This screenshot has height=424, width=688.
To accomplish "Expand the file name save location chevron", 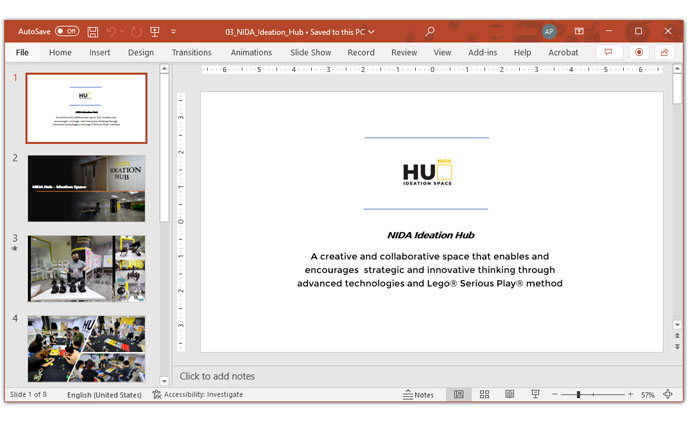I will click(x=372, y=32).
